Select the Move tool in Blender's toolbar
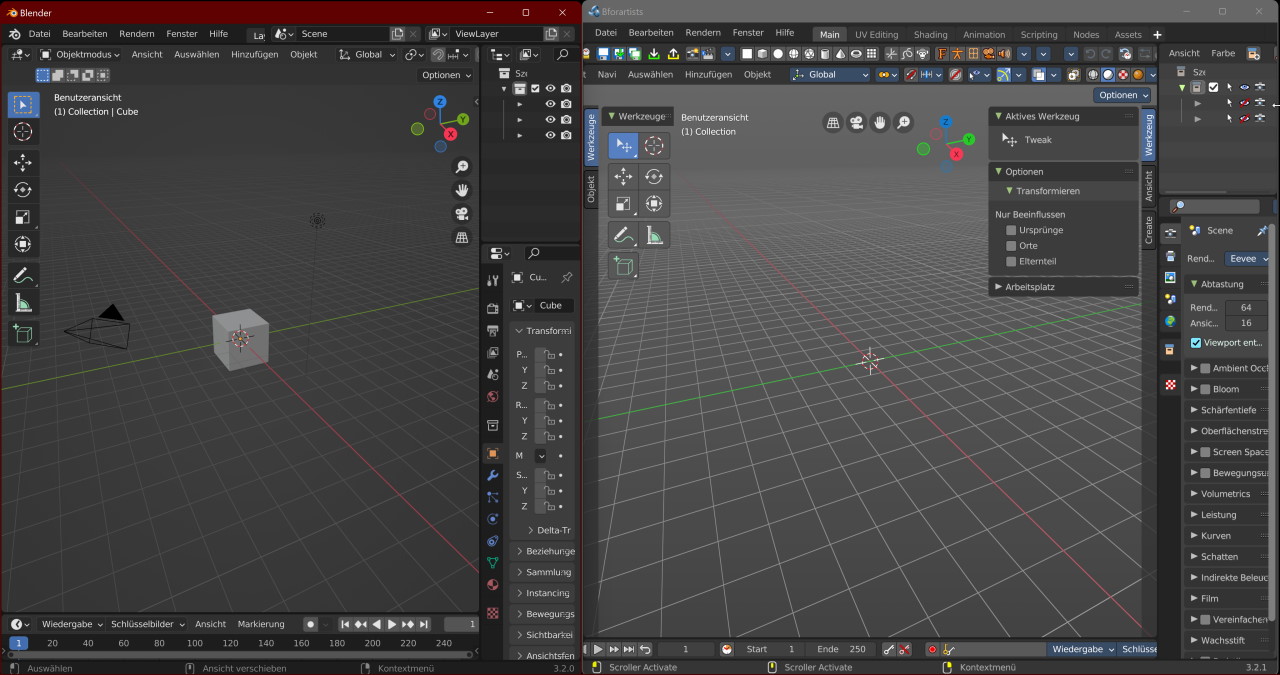This screenshot has width=1280, height=675. 23,163
